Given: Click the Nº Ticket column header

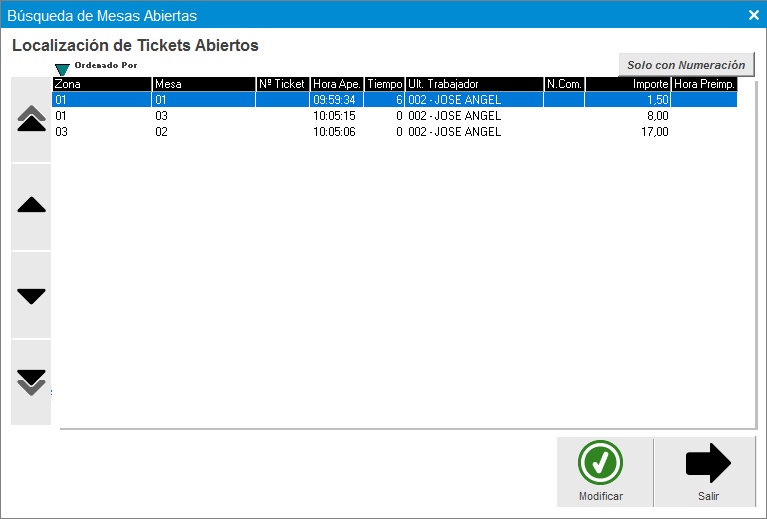Looking at the screenshot, I should (281, 85).
